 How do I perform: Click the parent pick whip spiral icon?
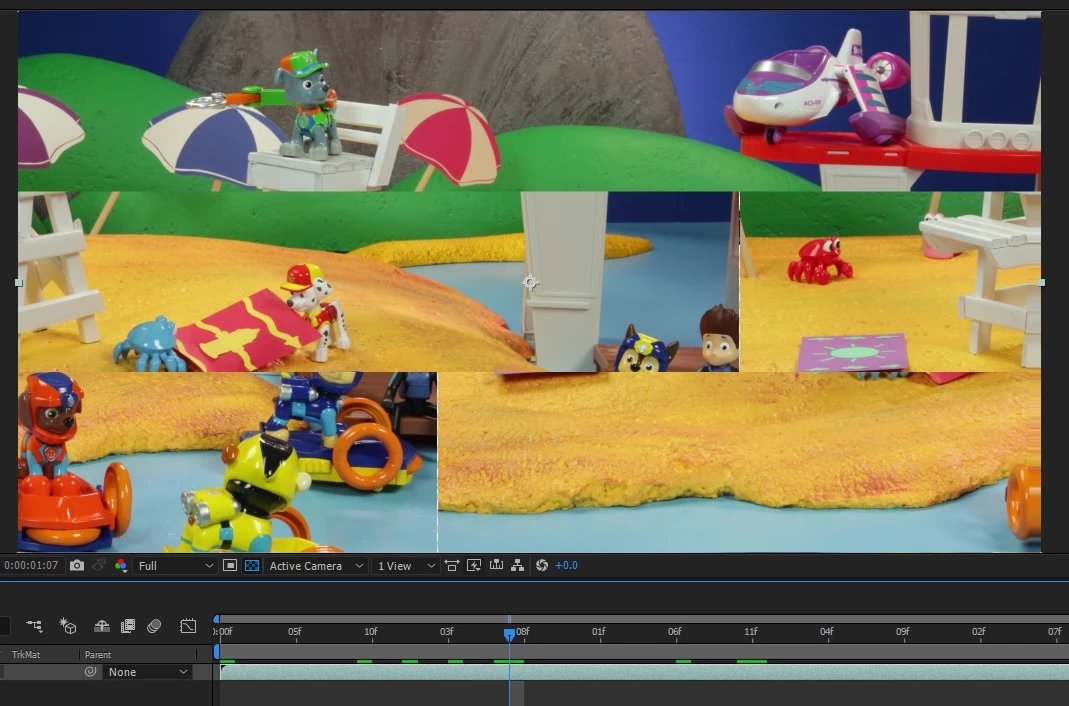(x=90, y=672)
